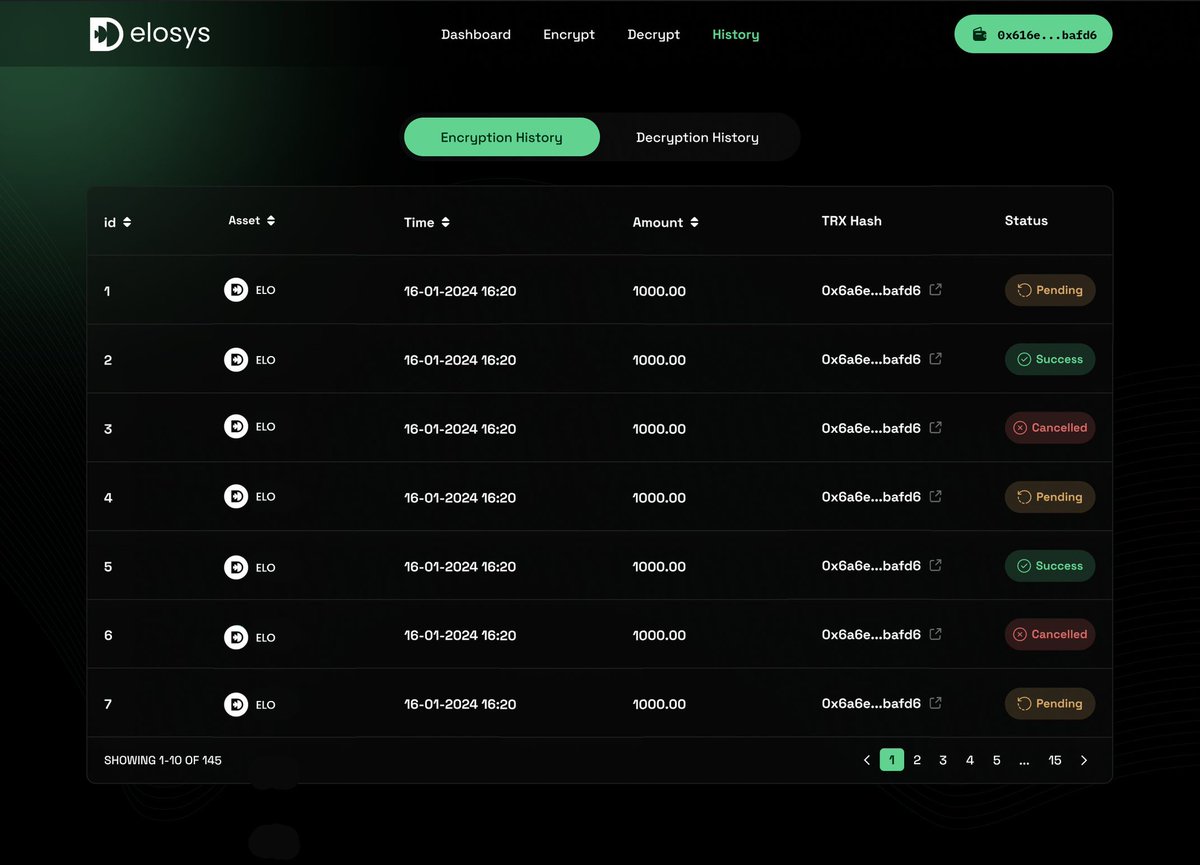Screen dimensions: 1200x865
Task: Click the Elosys logo
Action: pyautogui.click(x=150, y=34)
